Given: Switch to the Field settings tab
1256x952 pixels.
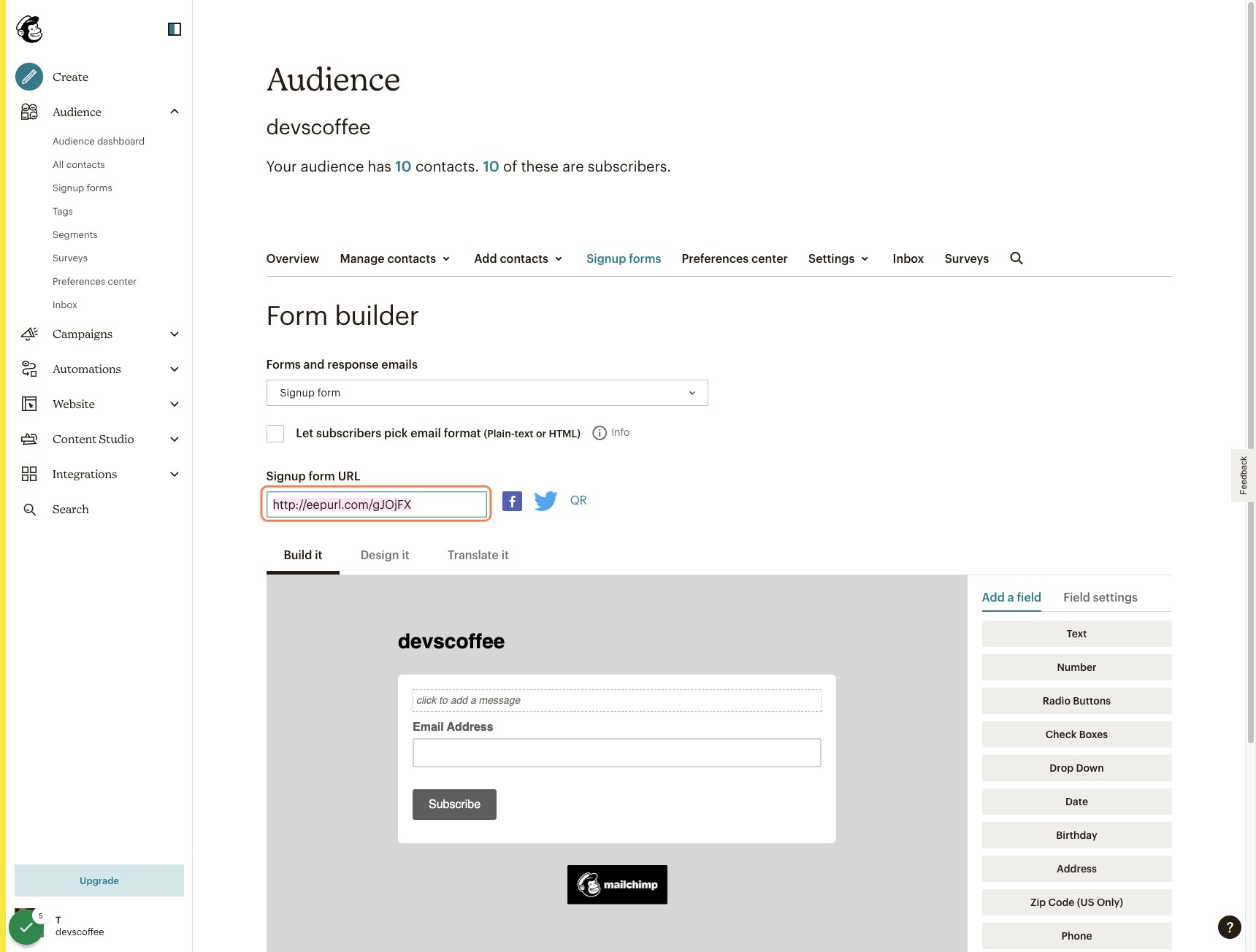Looking at the screenshot, I should click(1100, 597).
